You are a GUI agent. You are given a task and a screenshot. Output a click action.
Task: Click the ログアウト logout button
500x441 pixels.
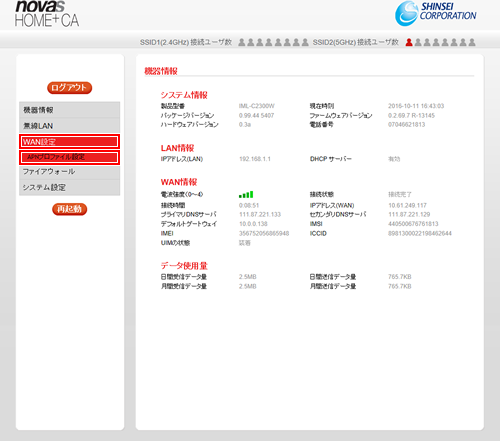[69, 88]
